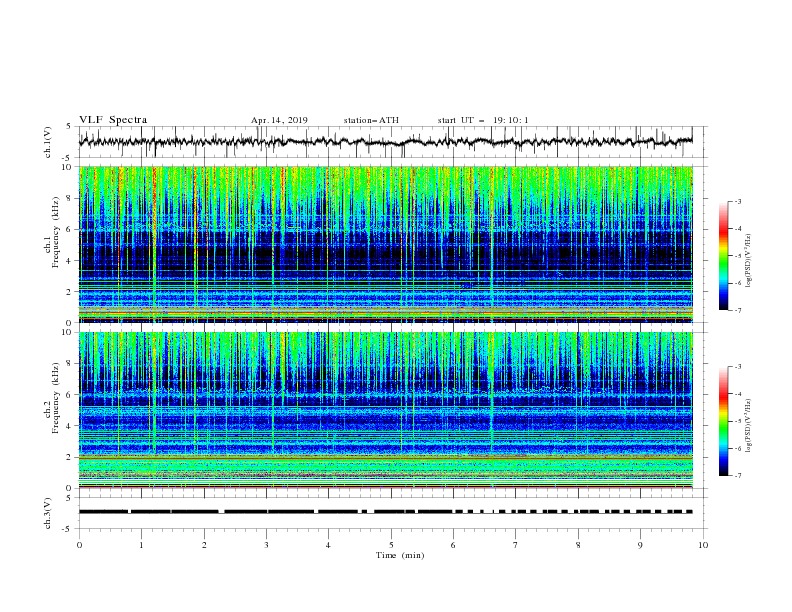Click the '-7' tick on the lower colorbar
792x612 pixels.
click(x=737, y=475)
